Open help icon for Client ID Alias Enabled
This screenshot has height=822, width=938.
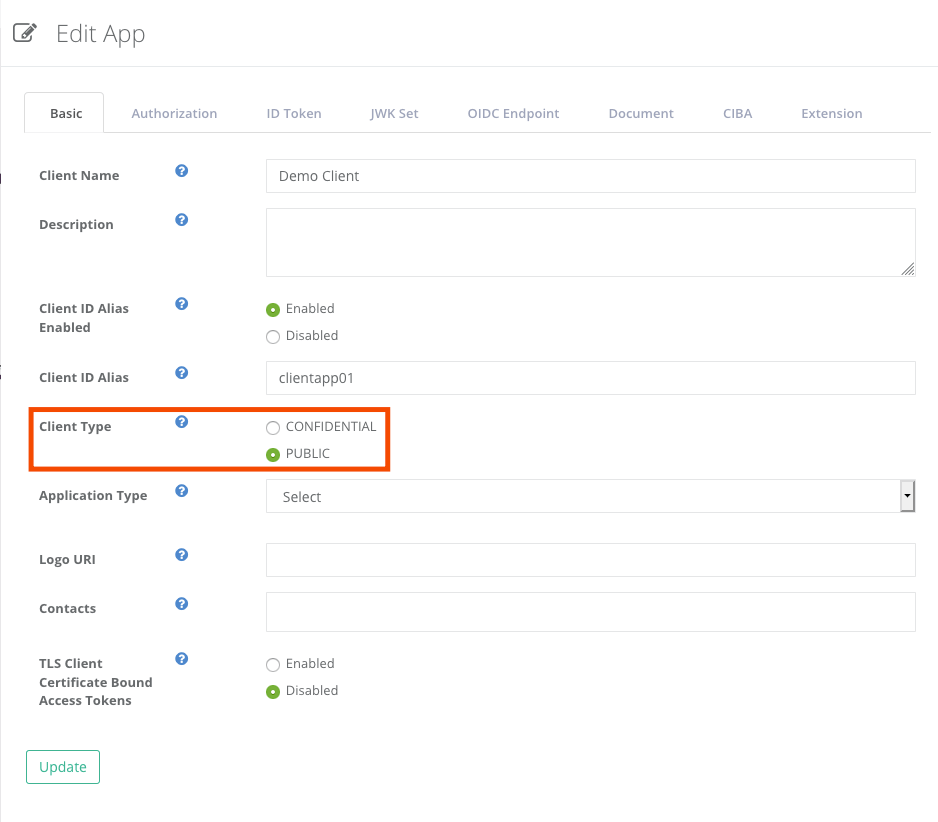pyautogui.click(x=182, y=304)
